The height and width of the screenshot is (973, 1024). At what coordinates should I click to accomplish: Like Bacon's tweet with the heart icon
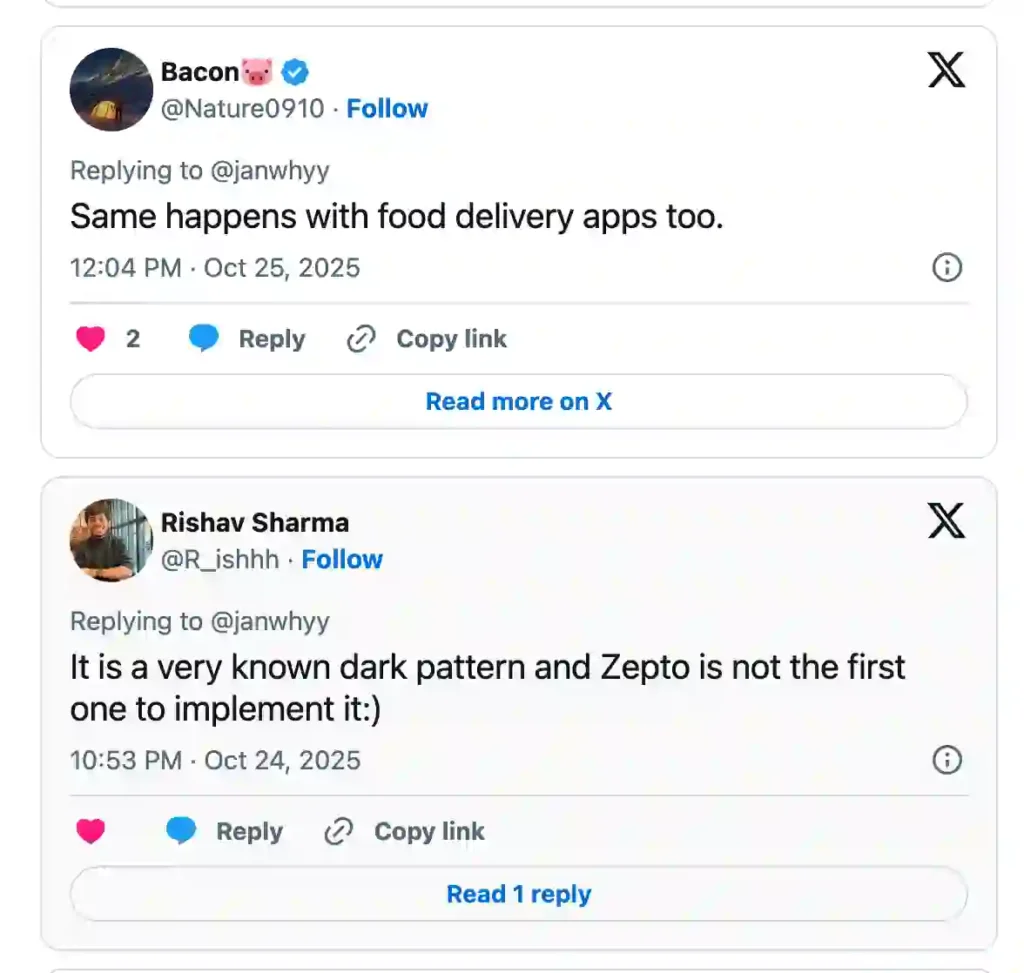(x=90, y=340)
